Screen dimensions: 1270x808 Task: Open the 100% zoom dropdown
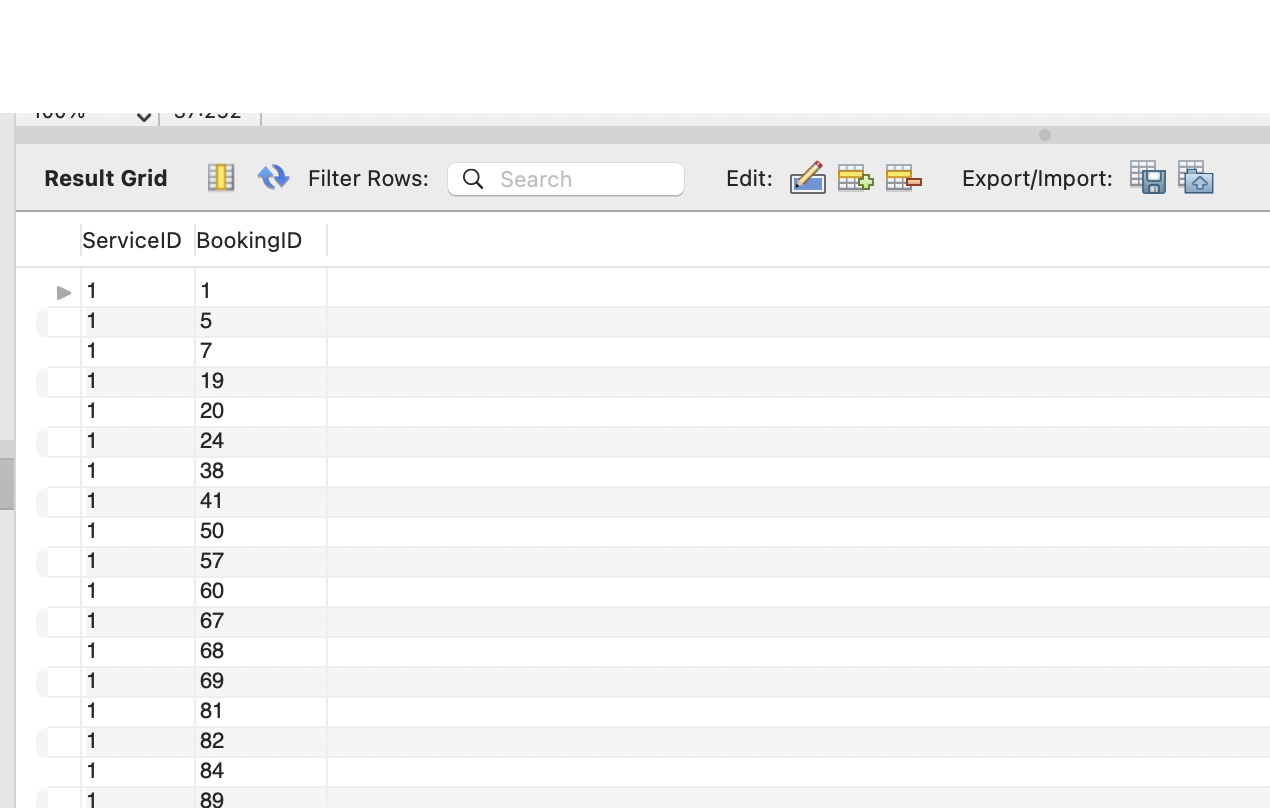click(x=143, y=115)
